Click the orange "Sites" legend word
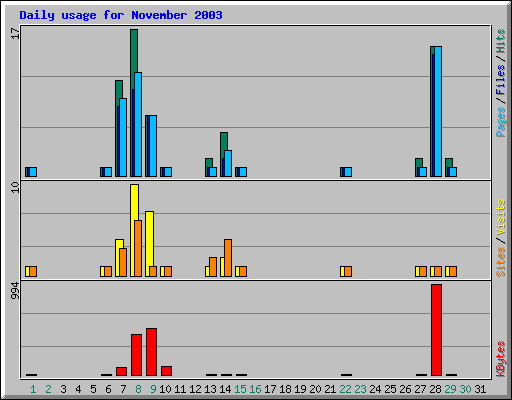The image size is (512, 400). (x=501, y=262)
